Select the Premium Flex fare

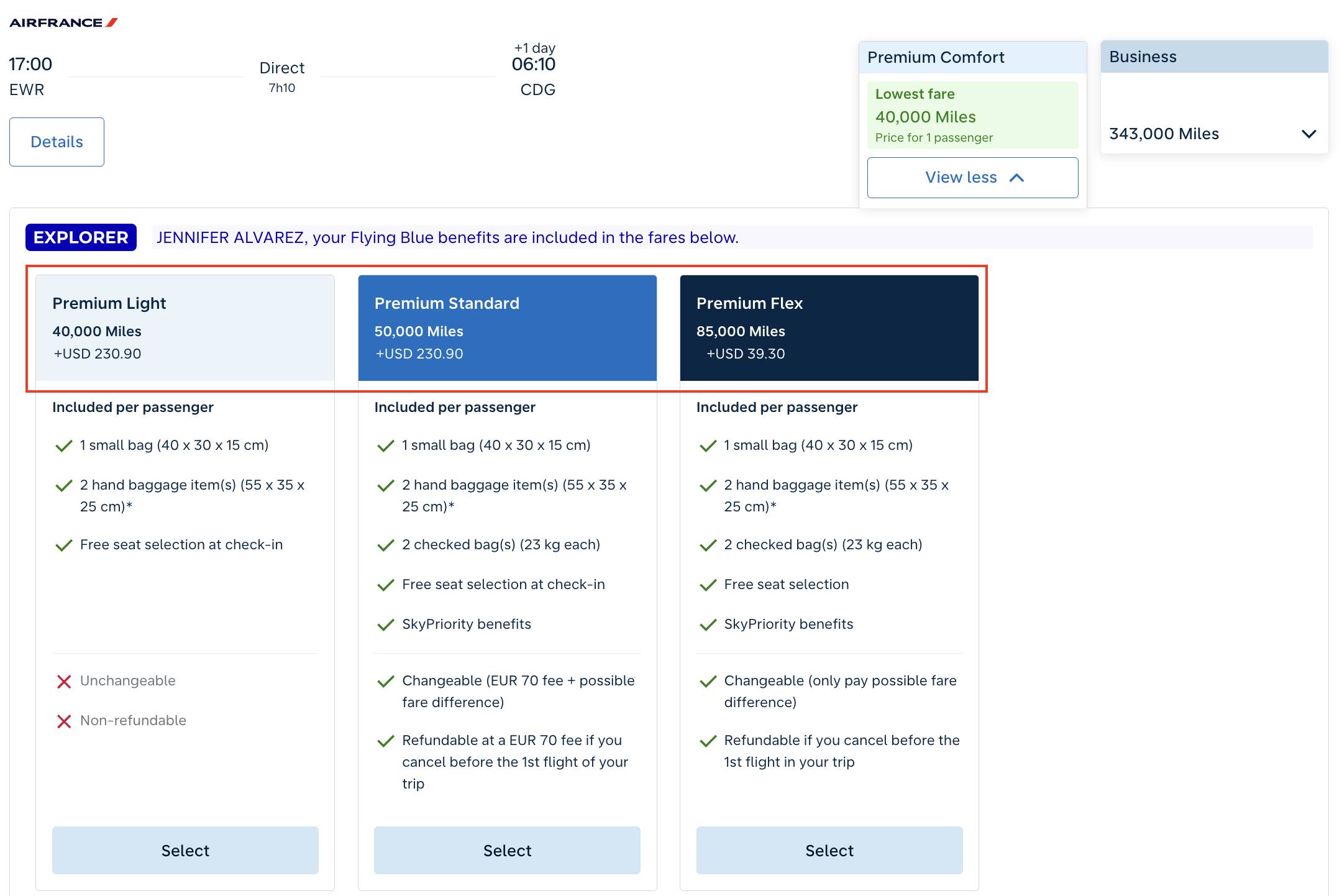point(829,850)
